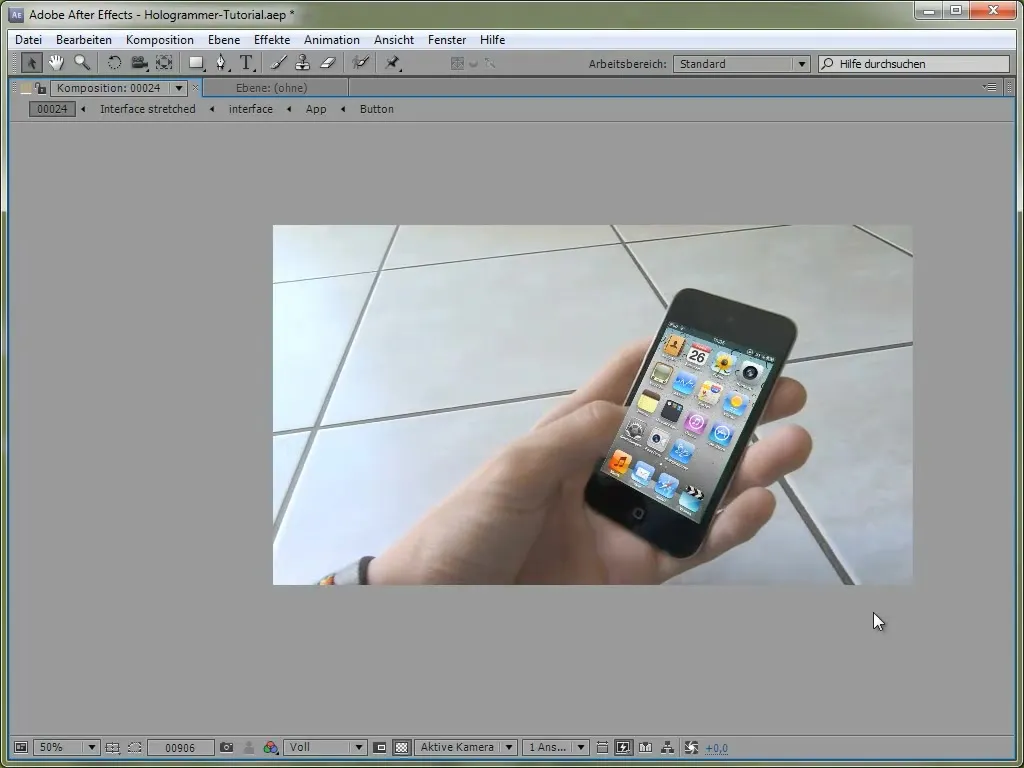Expand arrow before interface breadcrumb
The image size is (1024, 768).
pos(212,109)
